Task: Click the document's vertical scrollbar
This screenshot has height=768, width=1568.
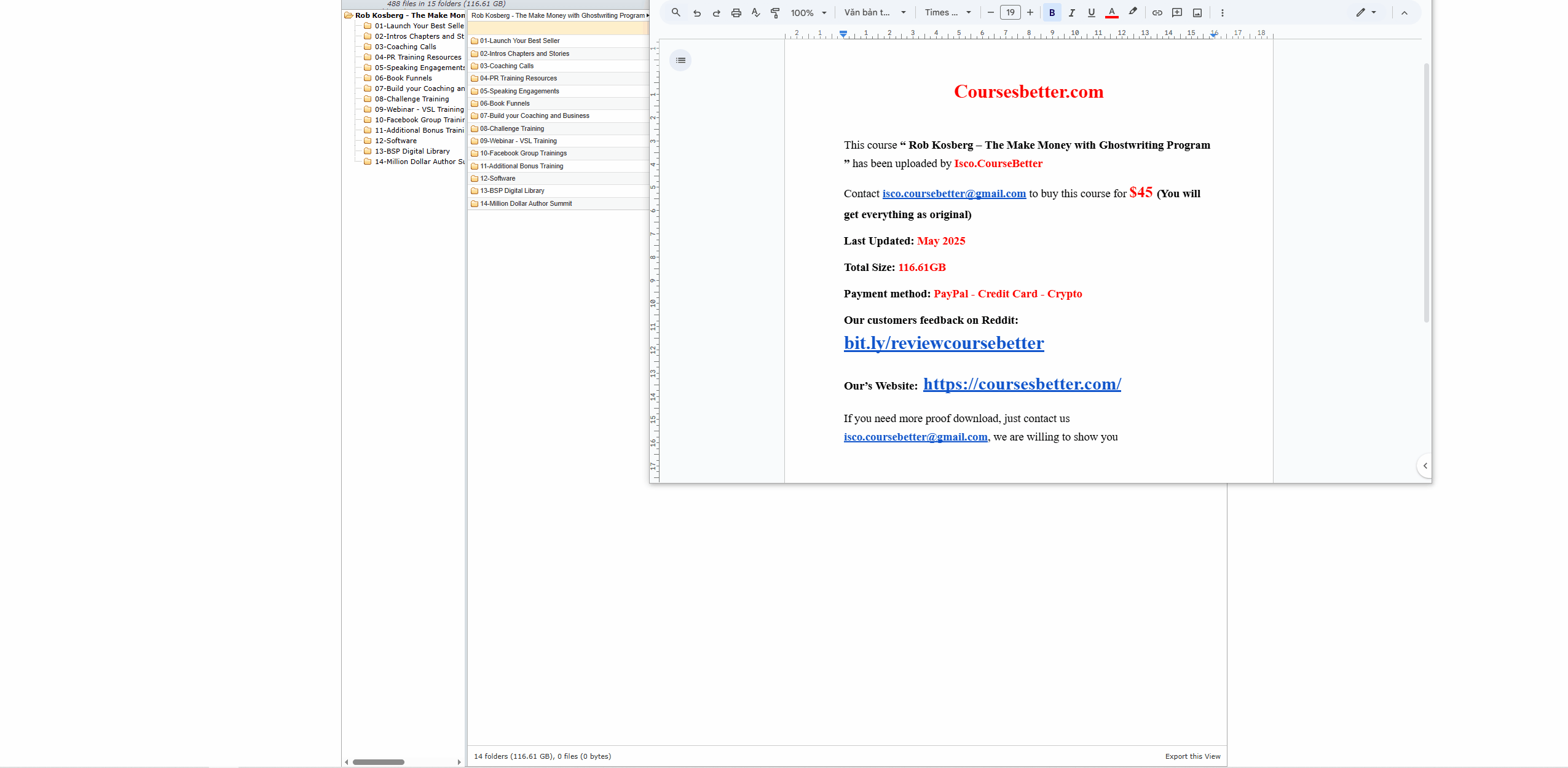Action: point(1427,192)
